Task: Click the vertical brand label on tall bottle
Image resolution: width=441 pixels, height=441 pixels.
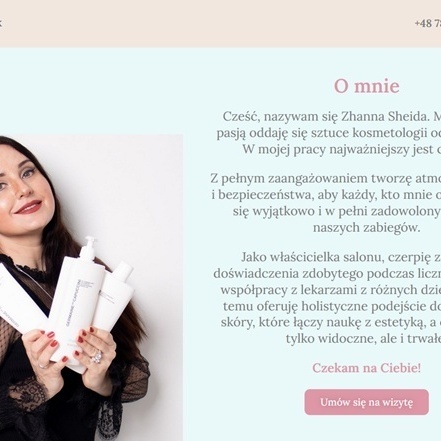Action: [x=73, y=302]
